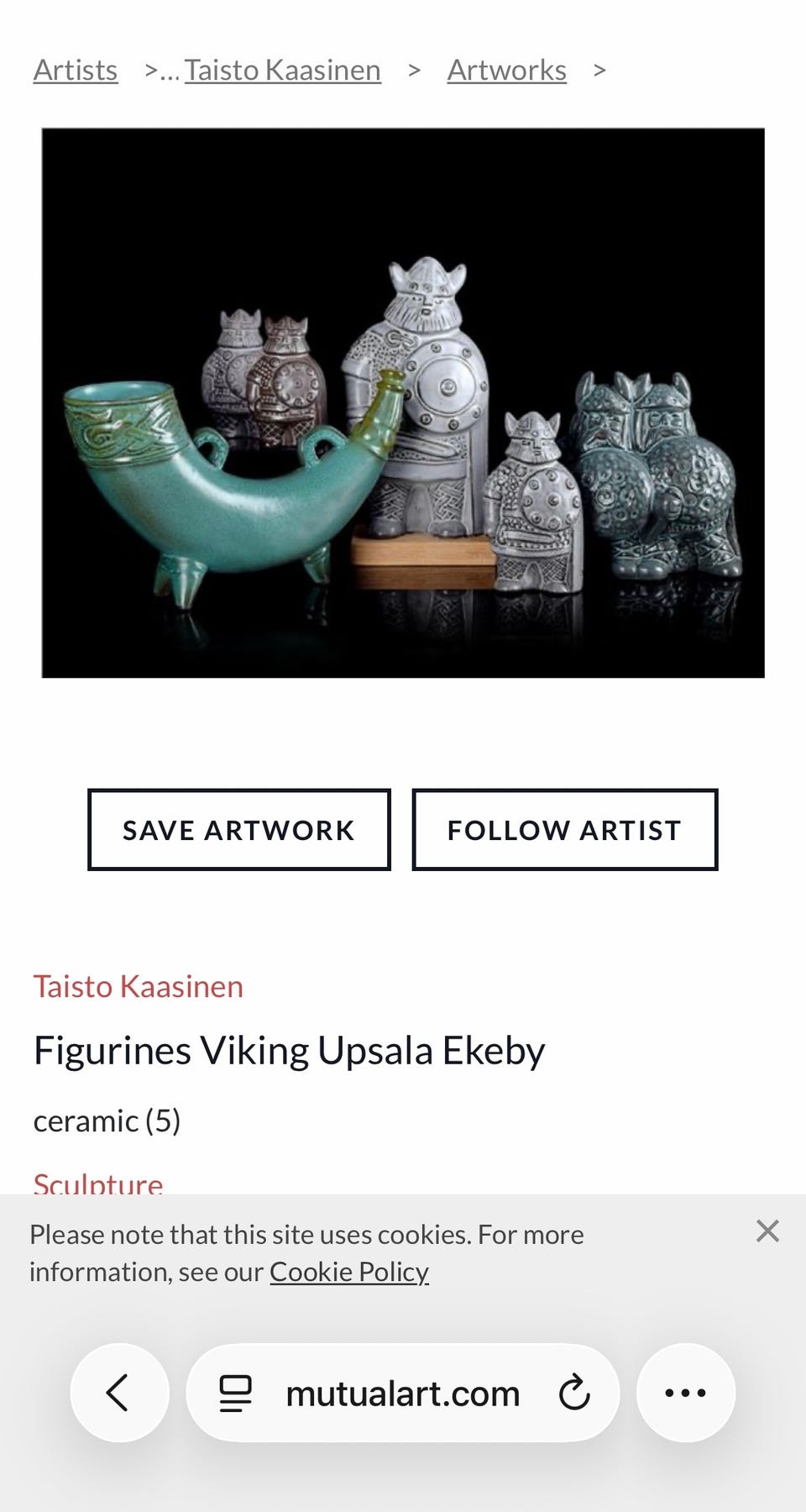Screen dimensions: 806x1512
Task: Tap the Viking figurines artwork image
Action: point(403,403)
